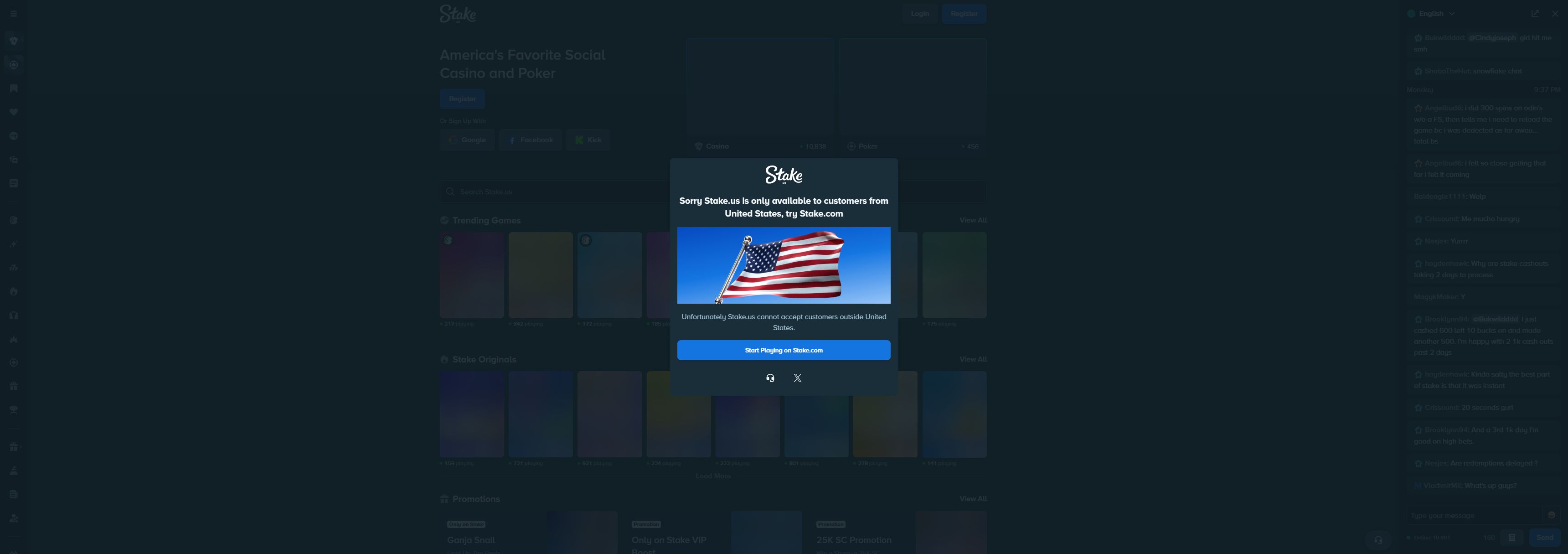This screenshot has height=554, width=1568.
Task: Open favourites heart icon in the sidebar
Action: tap(13, 112)
